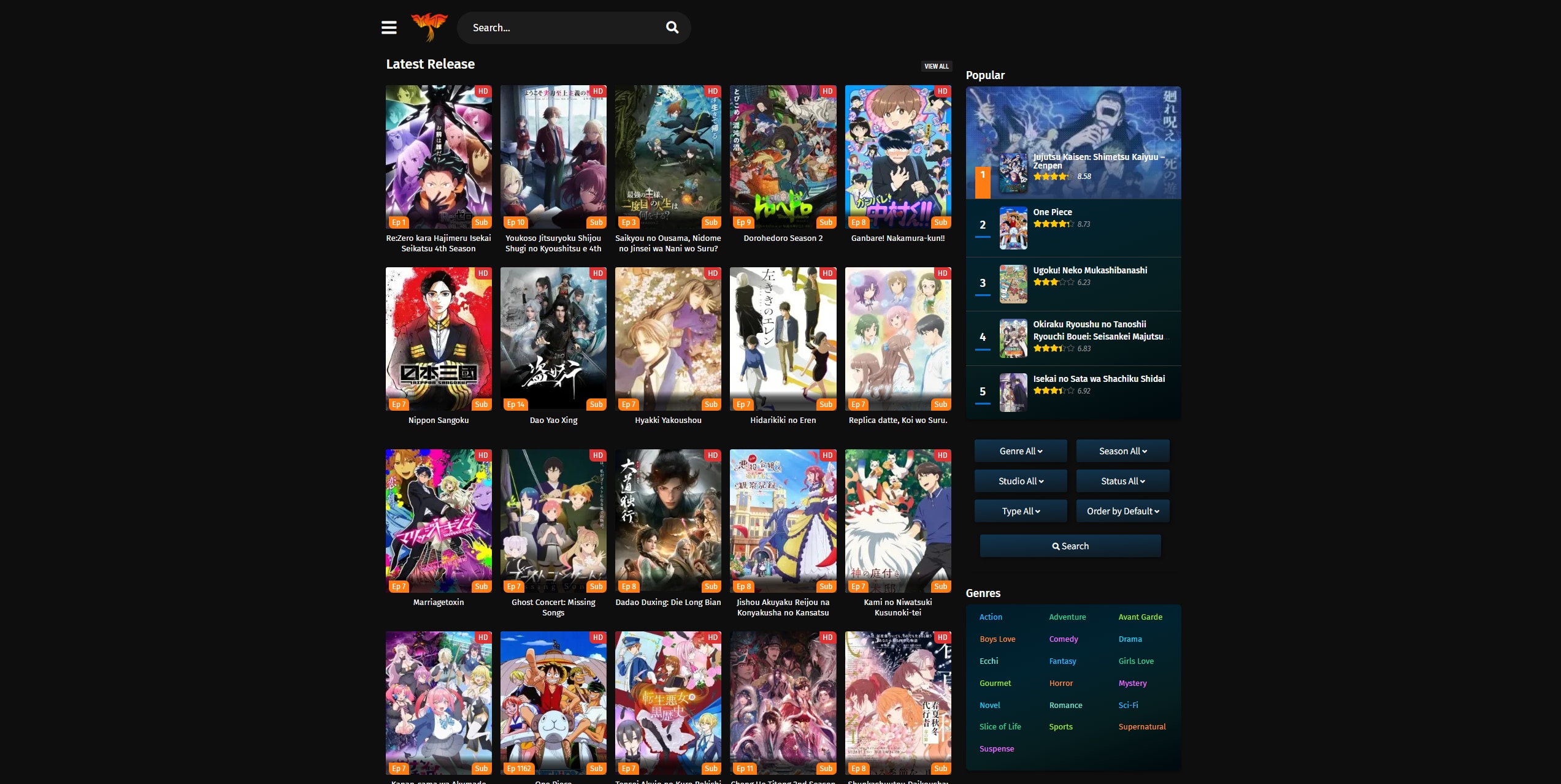Open Ghost Concert: Missing Songs poster
This screenshot has width=1561, height=784.
[x=553, y=521]
